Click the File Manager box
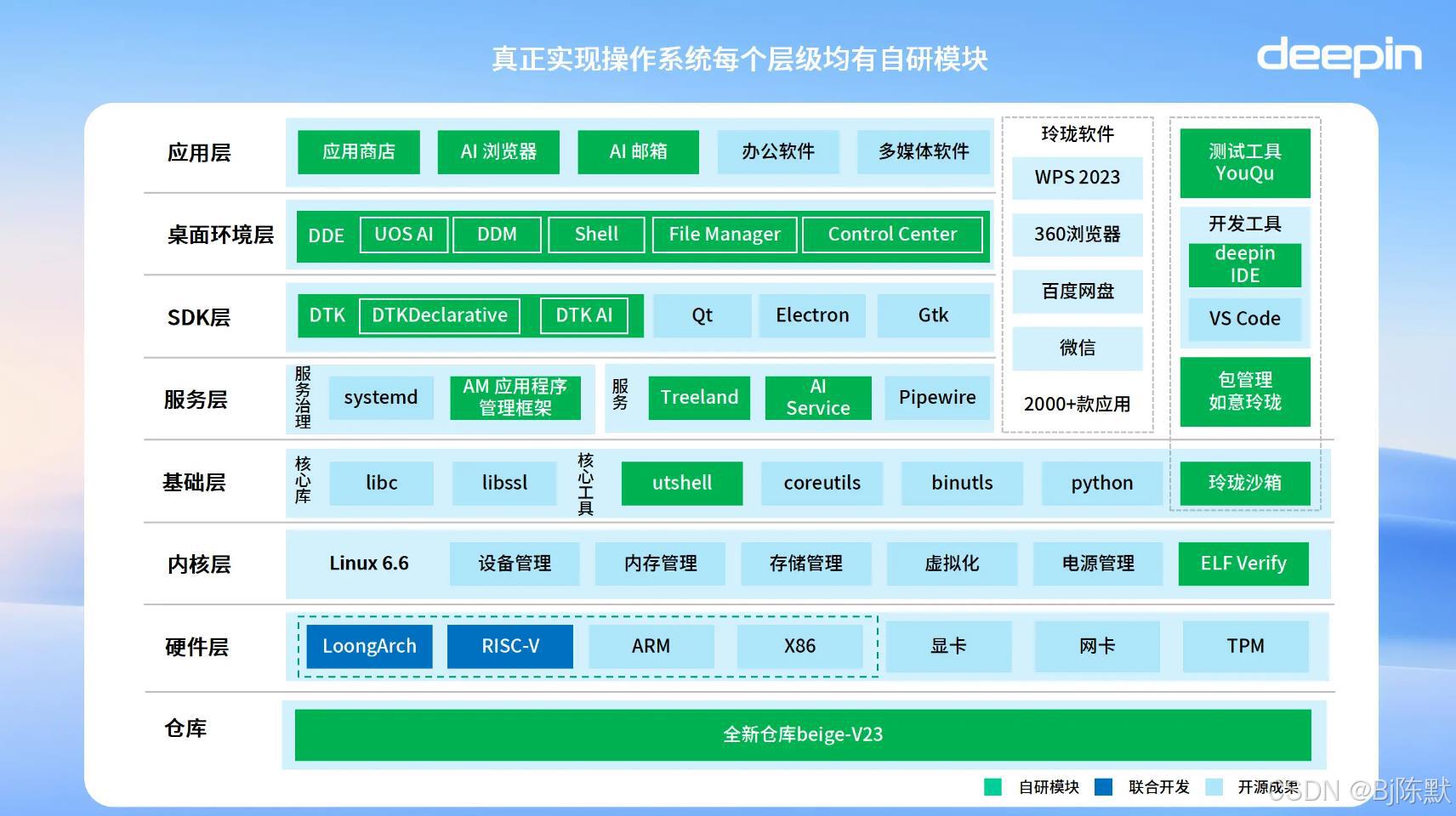The image size is (1456, 816). click(x=725, y=235)
